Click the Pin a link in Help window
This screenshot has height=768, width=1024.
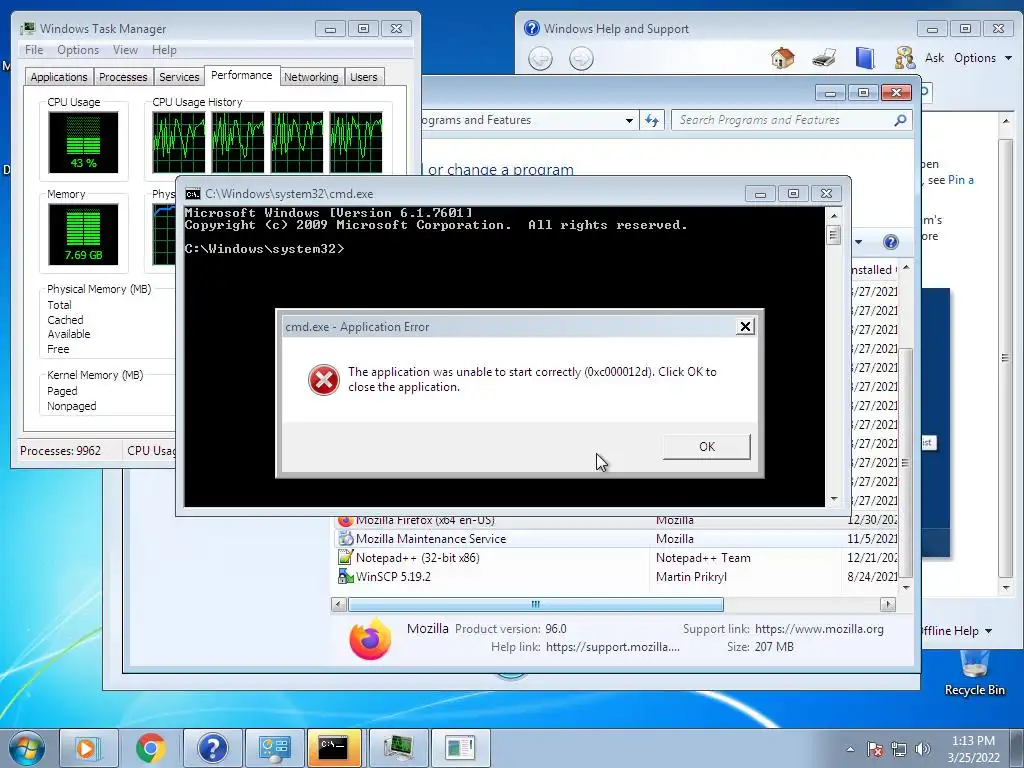tap(961, 180)
